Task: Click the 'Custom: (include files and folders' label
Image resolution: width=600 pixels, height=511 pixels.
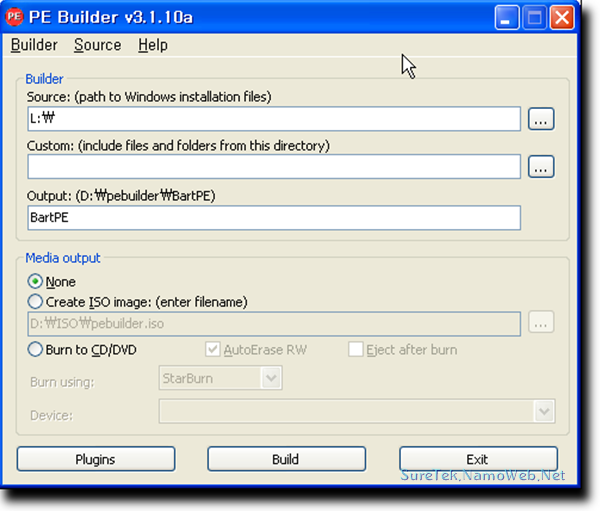Action: (178, 146)
